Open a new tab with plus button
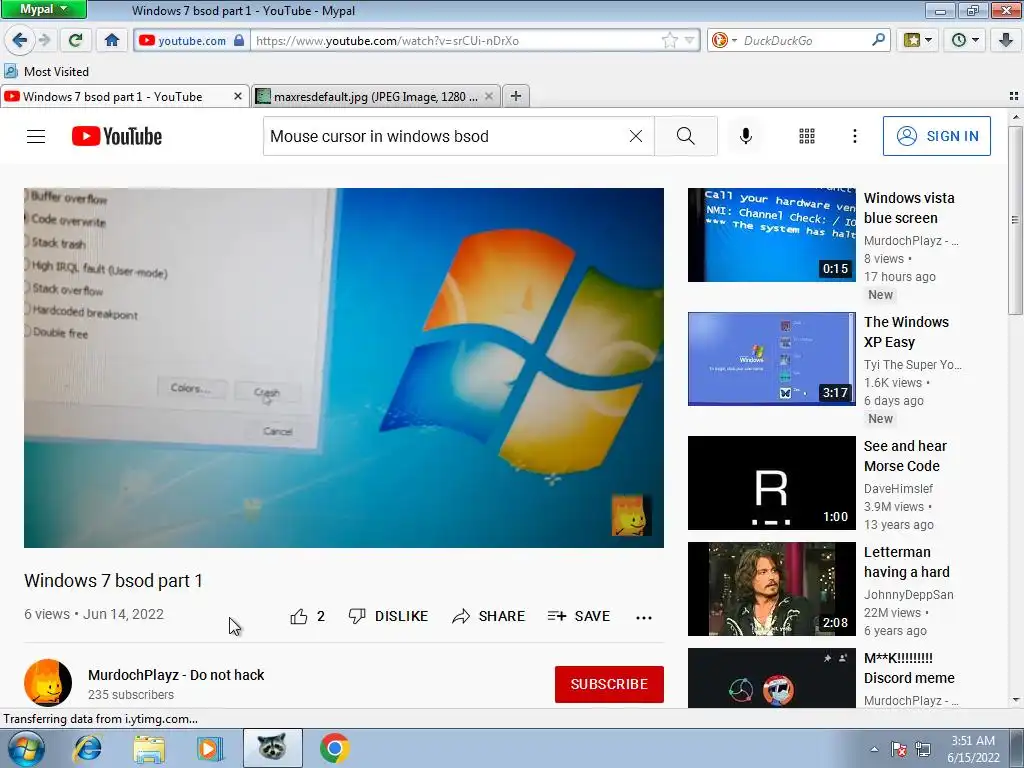The height and width of the screenshot is (768, 1024). click(x=516, y=96)
